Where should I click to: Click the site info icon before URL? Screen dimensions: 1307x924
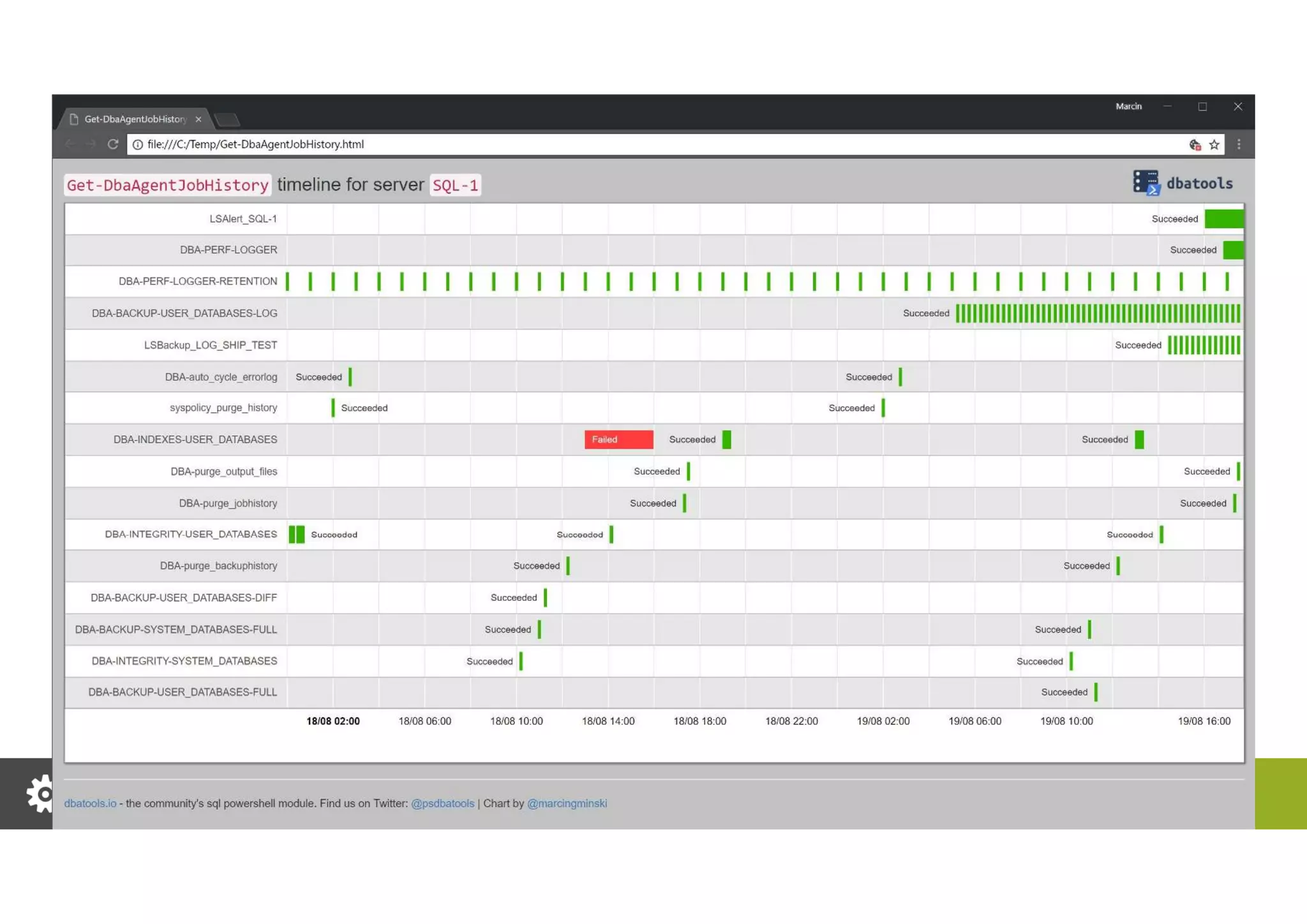click(137, 145)
